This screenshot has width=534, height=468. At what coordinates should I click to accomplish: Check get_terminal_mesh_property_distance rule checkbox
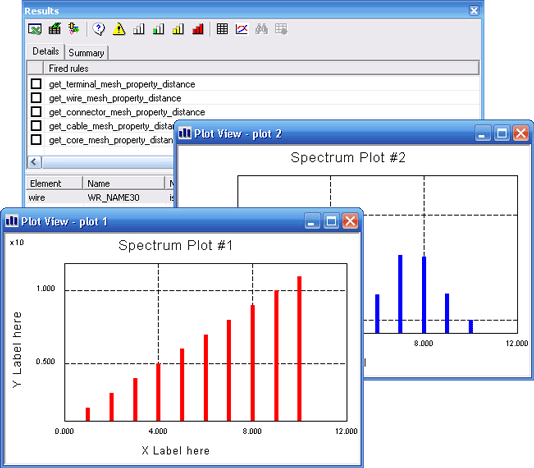[36, 84]
